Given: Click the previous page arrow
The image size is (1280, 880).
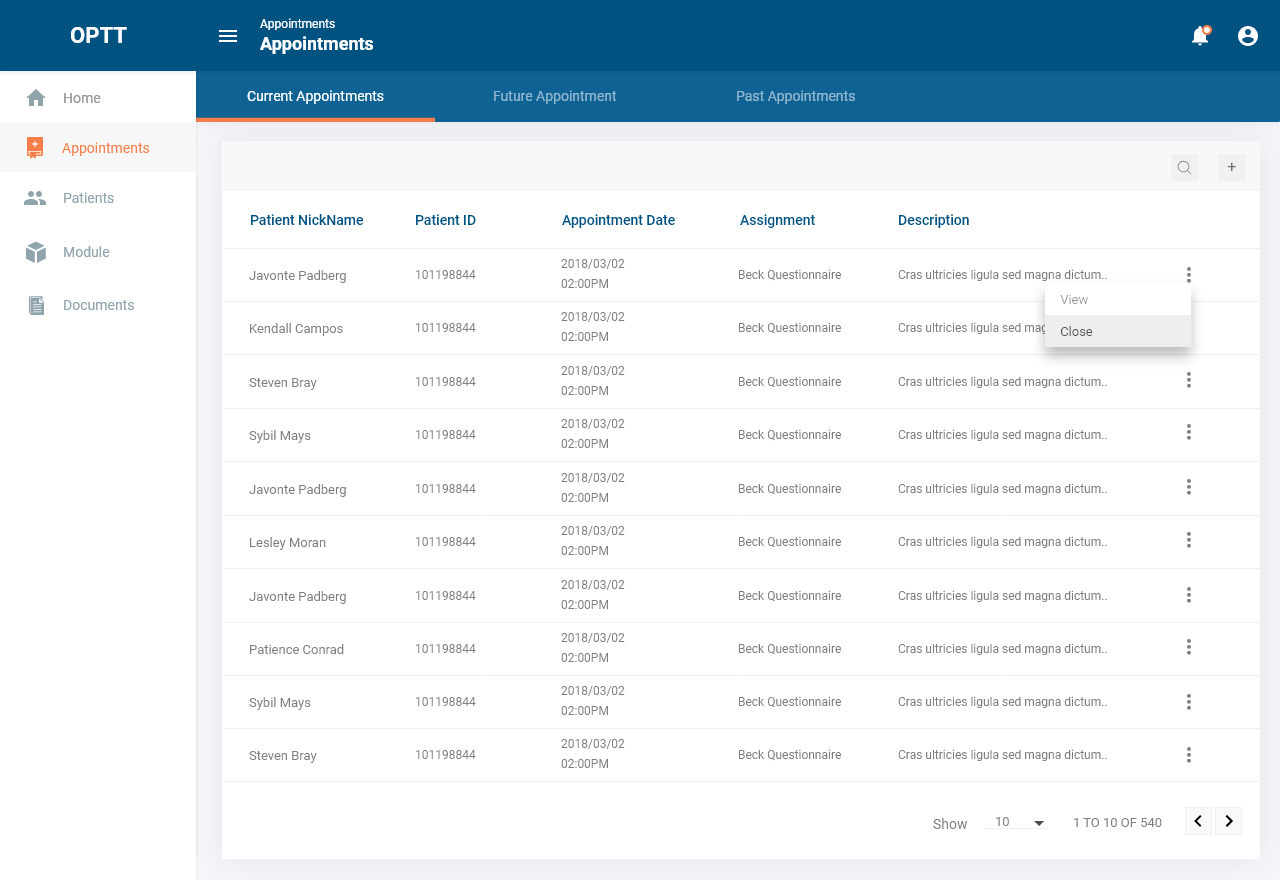Looking at the screenshot, I should pos(1198,821).
